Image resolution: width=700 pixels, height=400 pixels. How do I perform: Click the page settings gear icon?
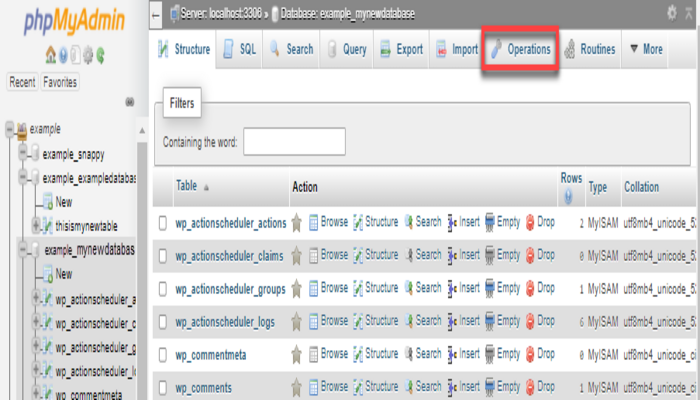tap(671, 12)
